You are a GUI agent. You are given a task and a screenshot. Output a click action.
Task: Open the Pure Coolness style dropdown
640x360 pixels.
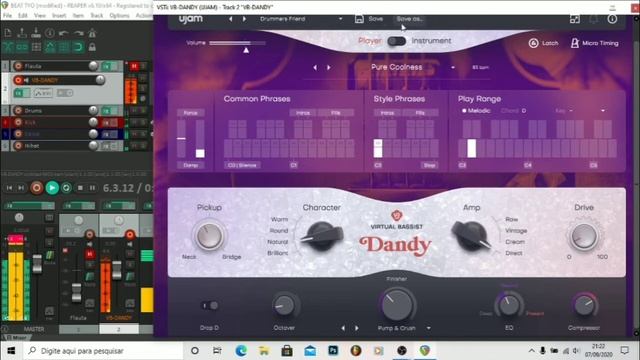click(453, 67)
